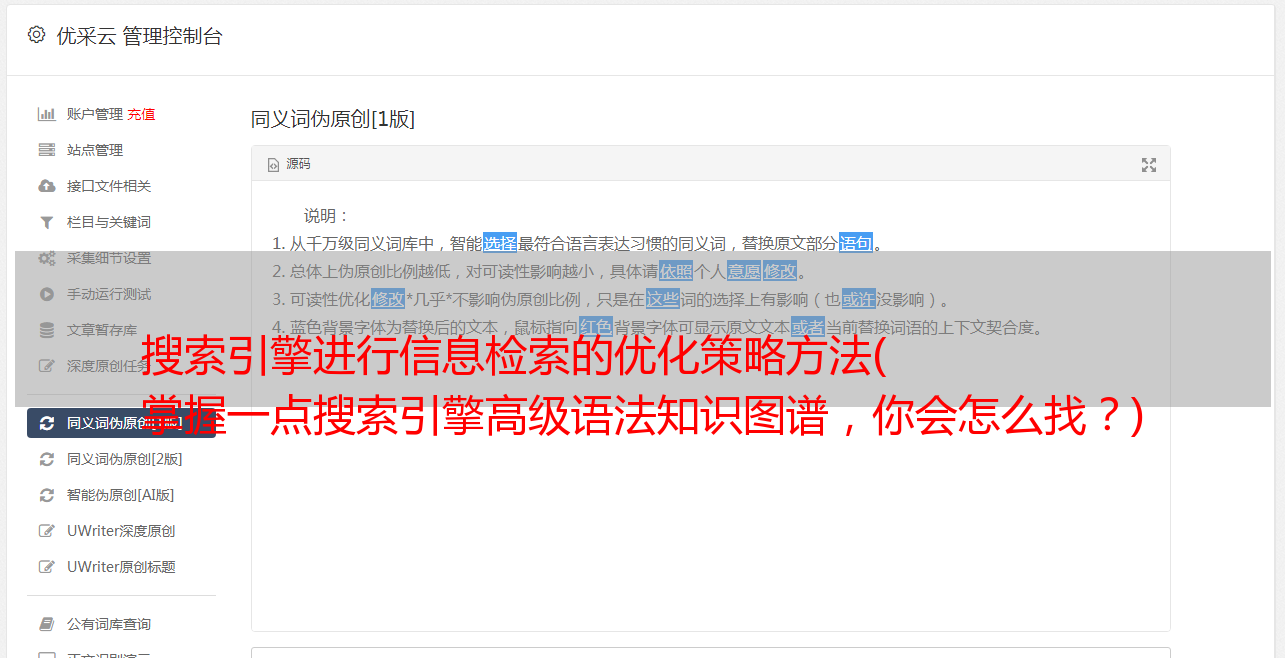Click the play circle icon for 手动运行测试

pos(46,294)
